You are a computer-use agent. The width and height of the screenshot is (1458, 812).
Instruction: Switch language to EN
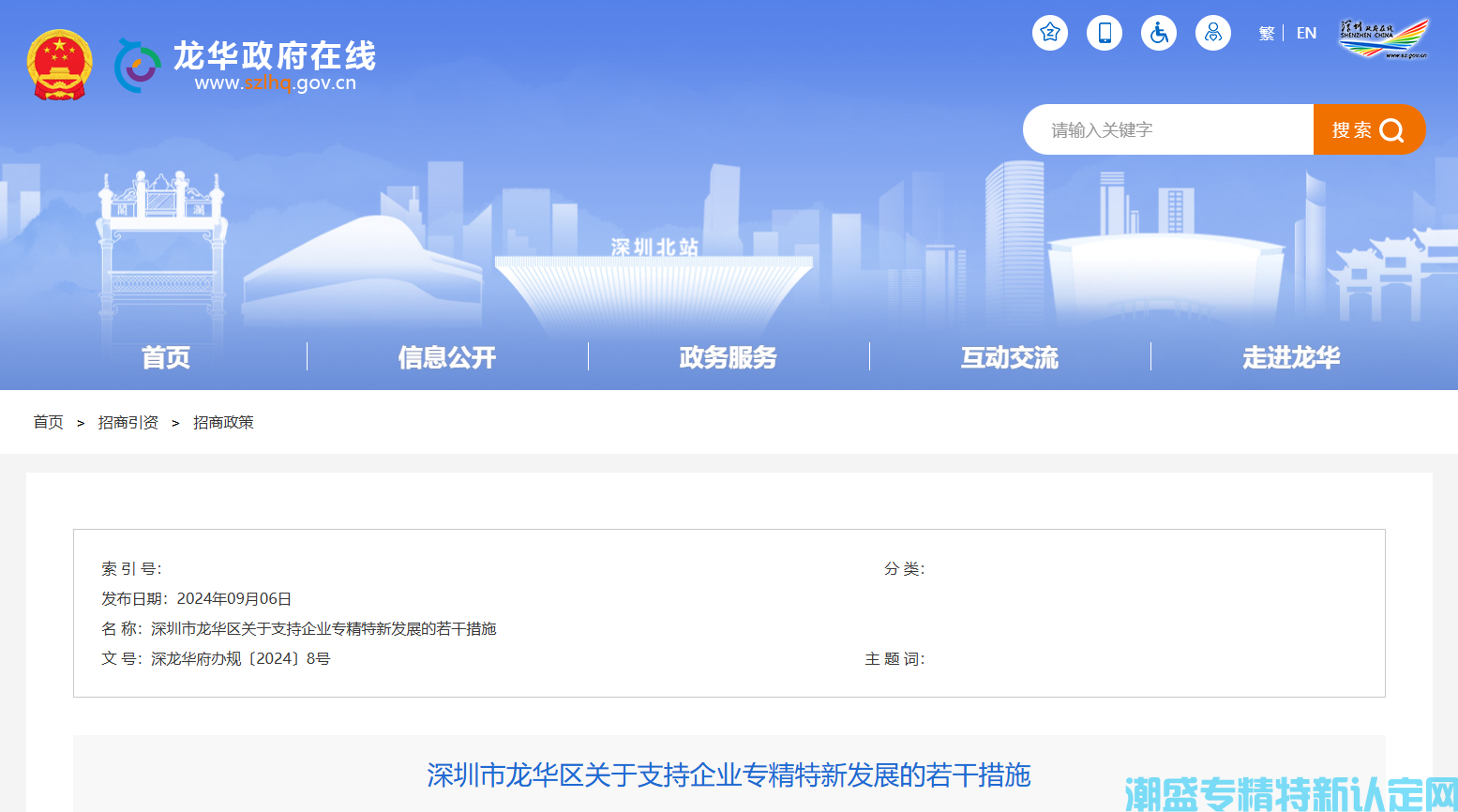tap(1306, 33)
